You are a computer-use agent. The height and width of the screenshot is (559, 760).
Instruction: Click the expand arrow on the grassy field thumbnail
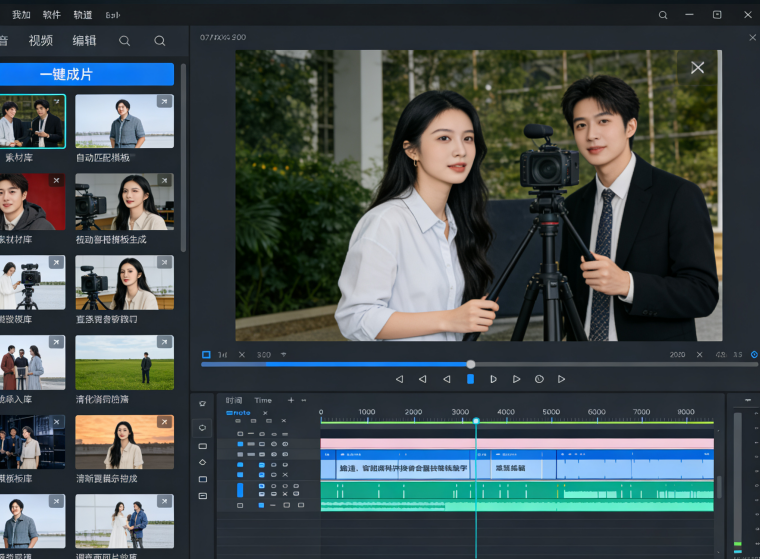pyautogui.click(x=165, y=341)
